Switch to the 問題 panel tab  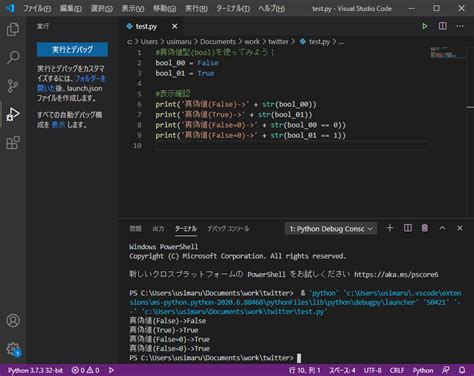click(135, 228)
